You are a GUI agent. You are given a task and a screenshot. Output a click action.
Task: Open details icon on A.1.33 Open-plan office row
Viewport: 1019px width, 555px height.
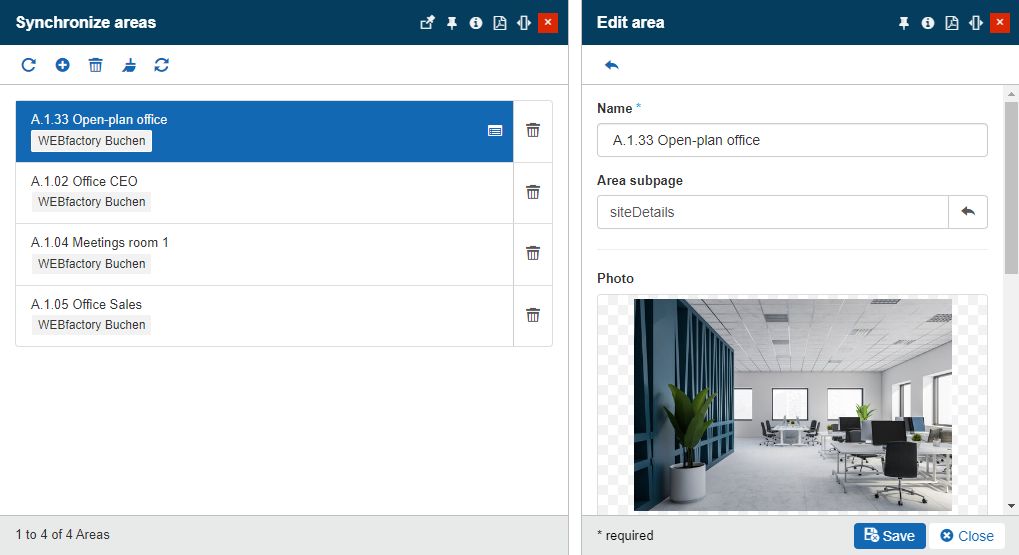coord(495,130)
